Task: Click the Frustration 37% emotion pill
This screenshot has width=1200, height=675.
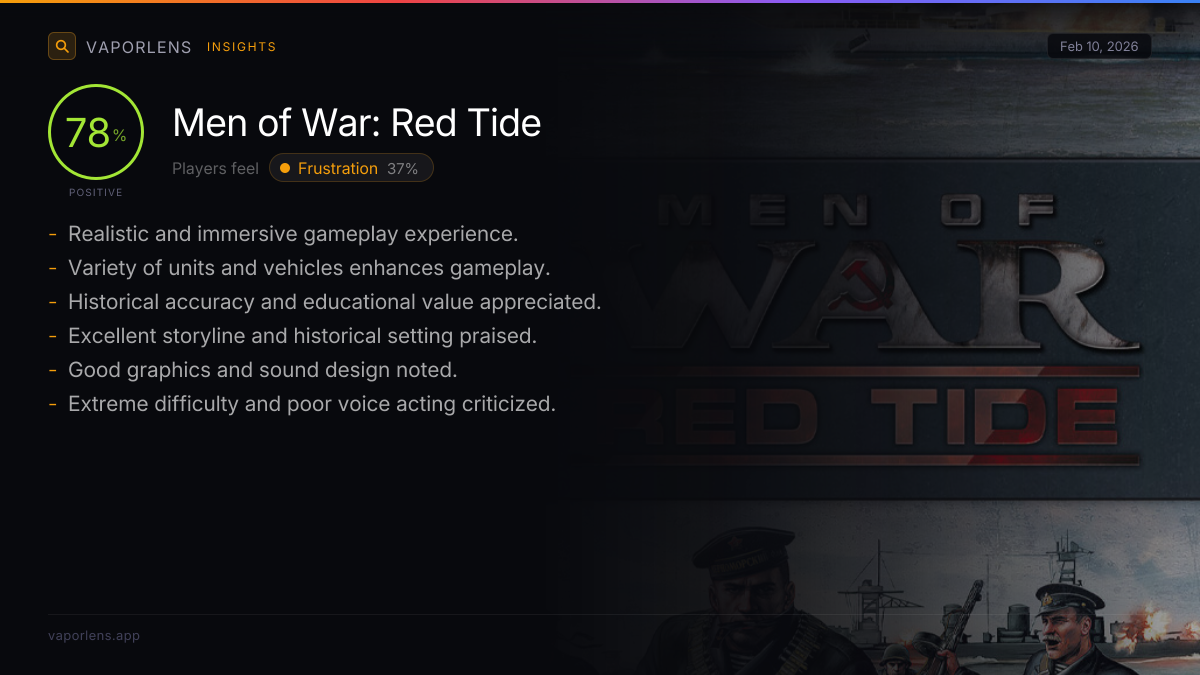Action: 351,168
